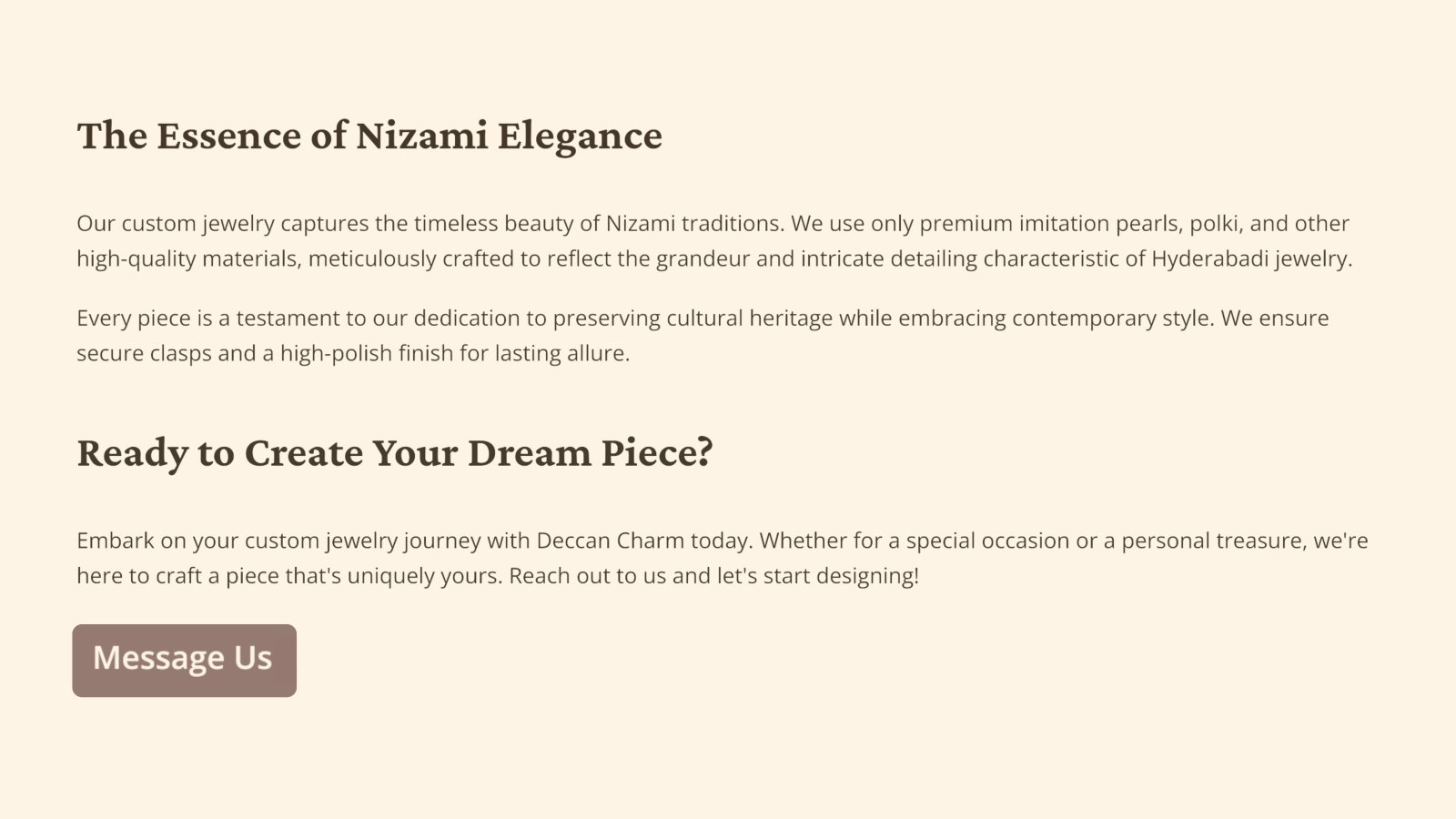Click the paragraph starting 'Our custom jewelry captures'

click(715, 241)
